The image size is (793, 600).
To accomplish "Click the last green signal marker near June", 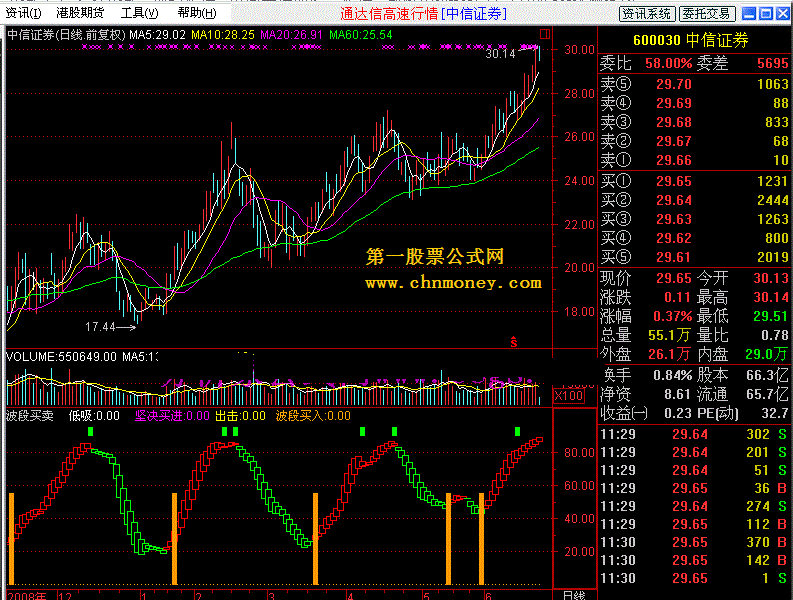I will point(517,432).
